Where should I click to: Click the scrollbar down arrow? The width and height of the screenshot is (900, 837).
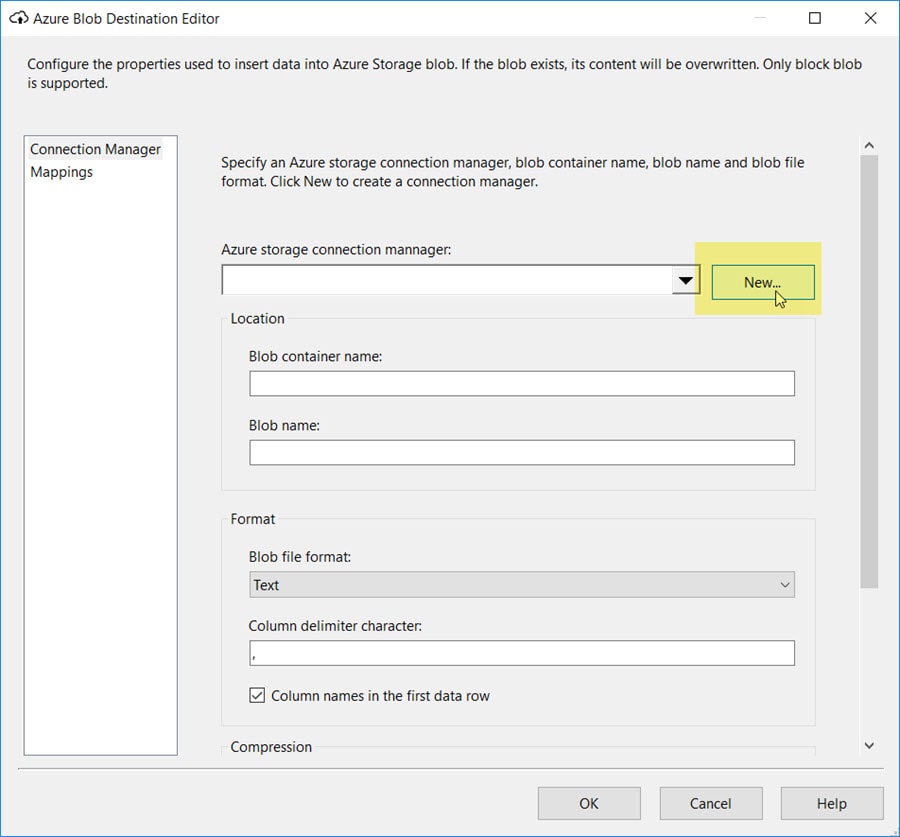point(868,745)
